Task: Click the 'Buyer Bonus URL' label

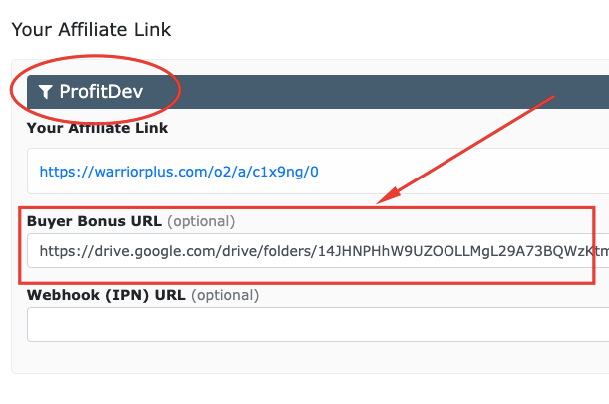Action: pyautogui.click(x=94, y=221)
